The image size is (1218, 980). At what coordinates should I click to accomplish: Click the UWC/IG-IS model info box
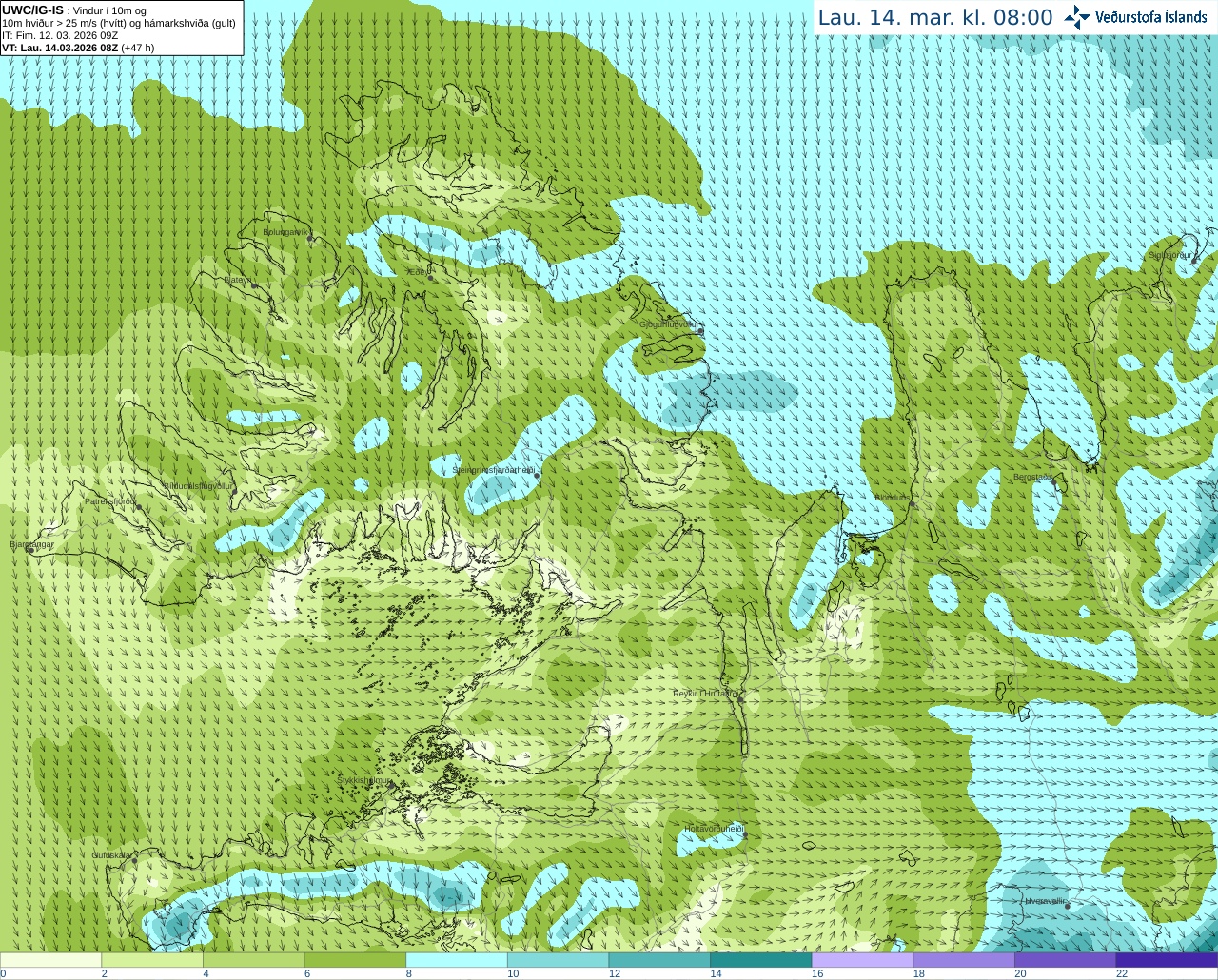tap(122, 28)
